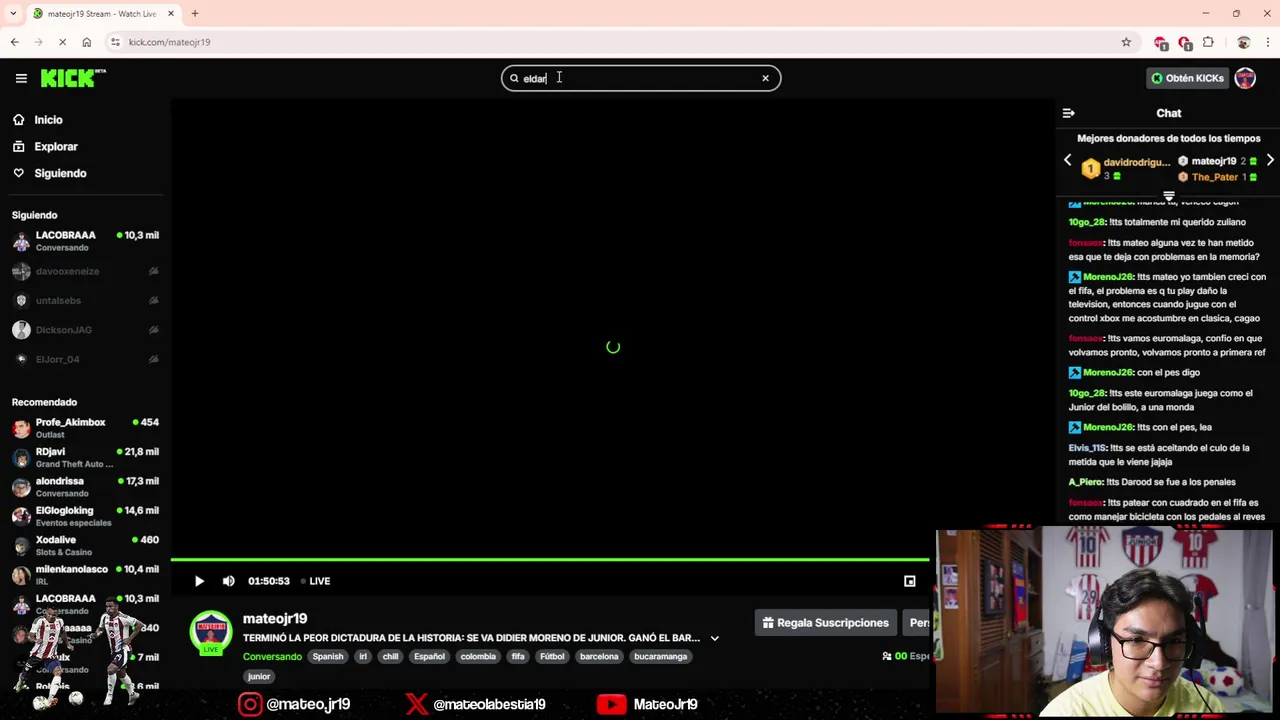
Task: Open recommended channel RDjavi
Action: click(85, 457)
